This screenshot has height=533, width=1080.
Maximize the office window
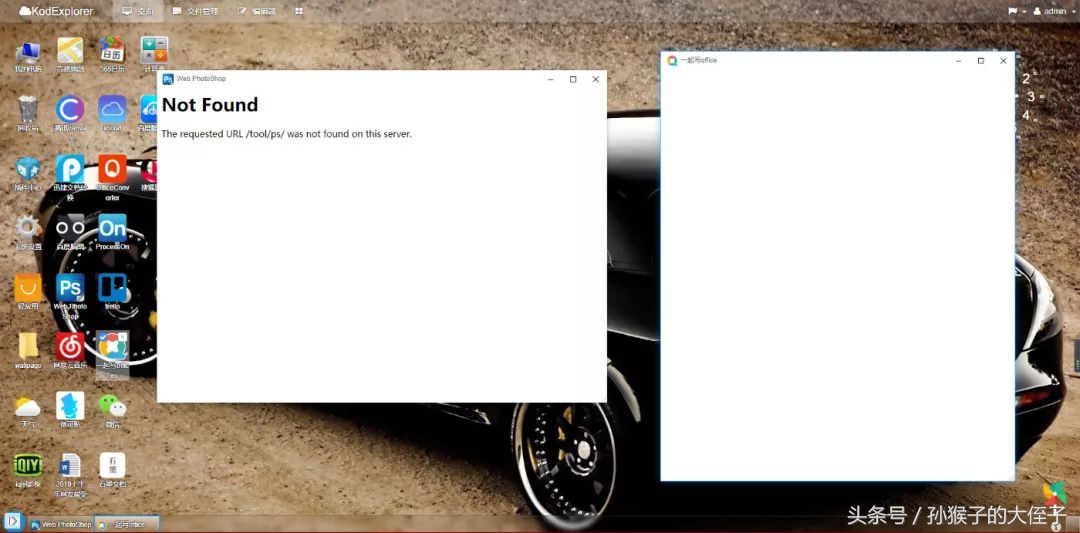pos(981,61)
